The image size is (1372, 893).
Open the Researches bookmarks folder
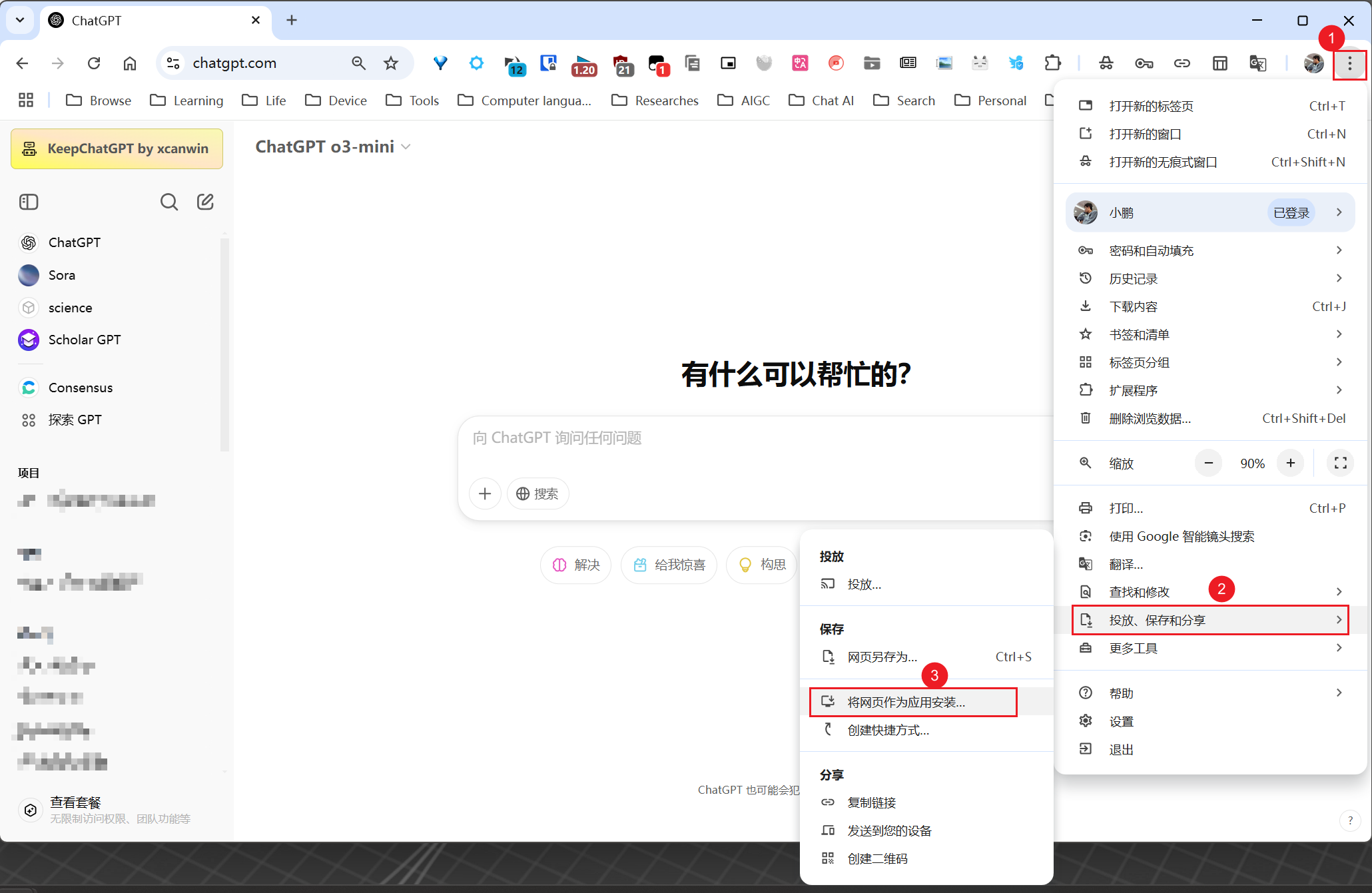[x=655, y=100]
